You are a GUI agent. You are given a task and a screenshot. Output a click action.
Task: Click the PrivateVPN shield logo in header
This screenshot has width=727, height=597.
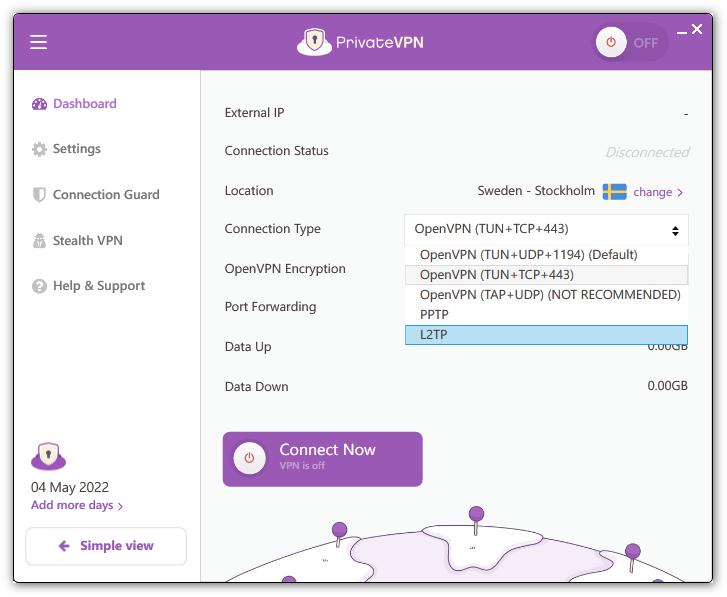click(314, 42)
